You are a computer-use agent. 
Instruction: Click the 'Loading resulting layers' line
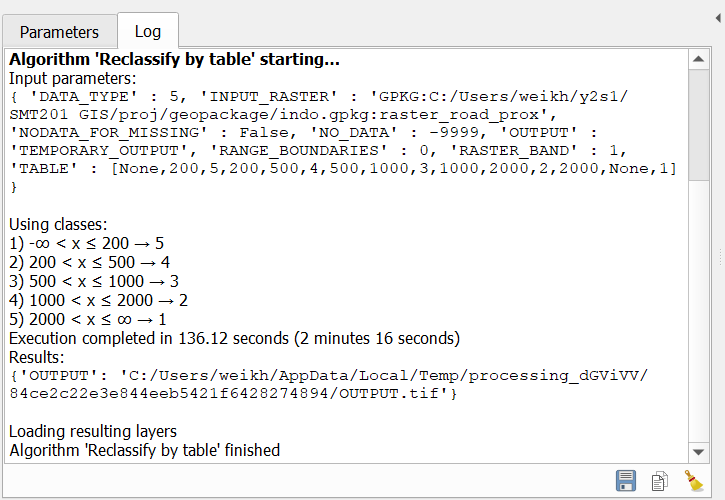pos(93,431)
